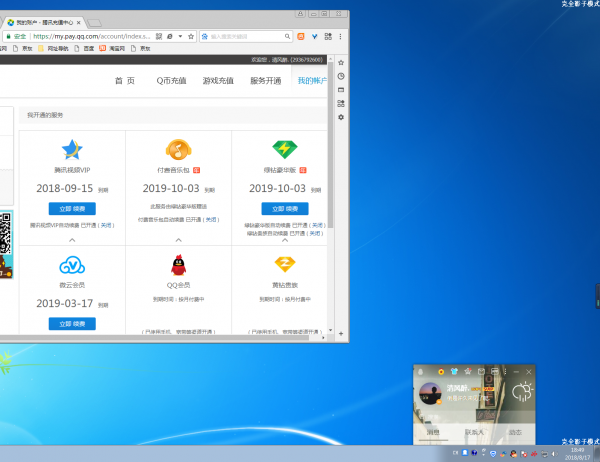Click the browser search input field

pos(245,36)
